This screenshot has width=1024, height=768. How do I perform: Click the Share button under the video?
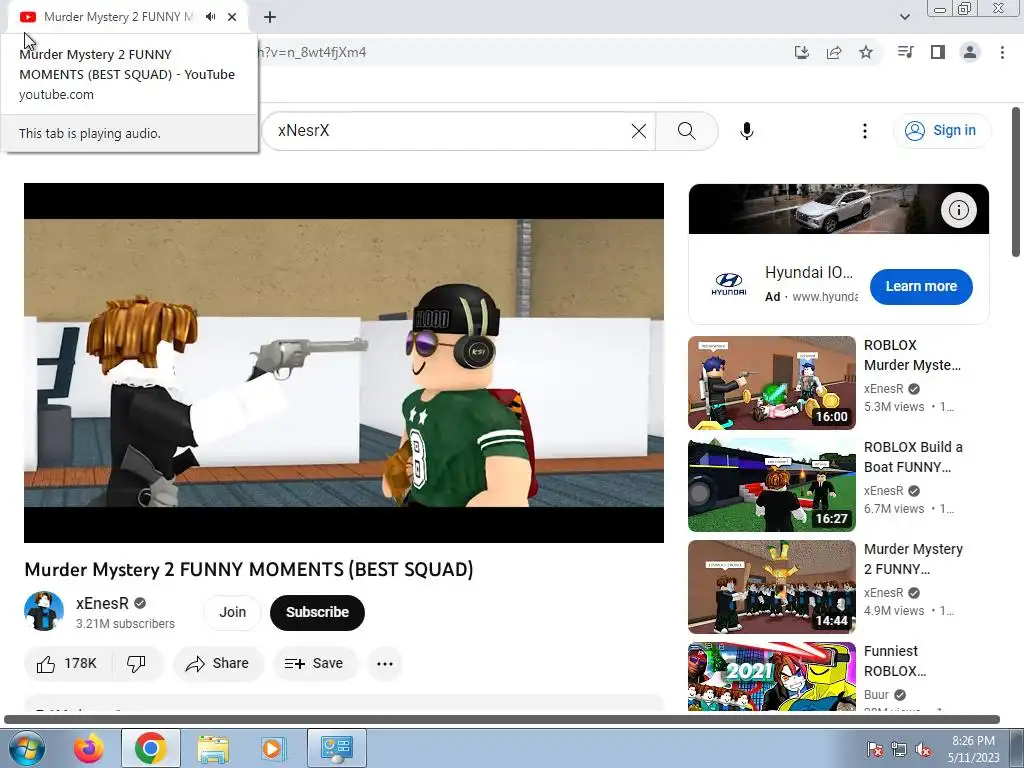218,664
